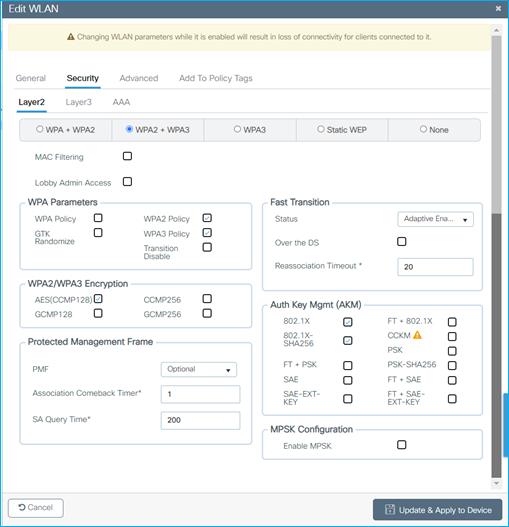Toggle the Lobby Admin Access checkbox
The image size is (509, 527).
(127, 182)
